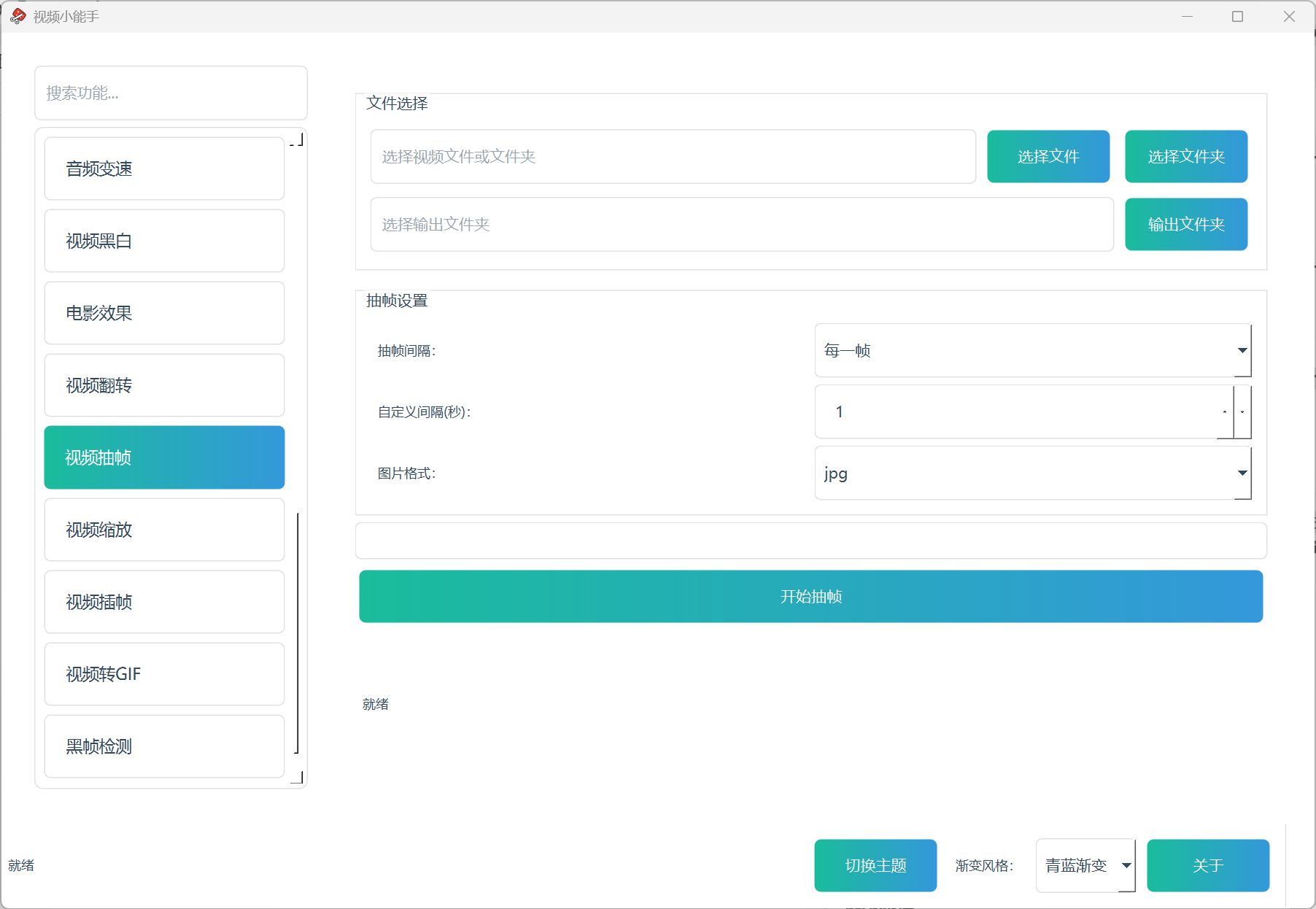The height and width of the screenshot is (909, 1316).
Task: Open the 音频变速 function
Action: coord(164,169)
